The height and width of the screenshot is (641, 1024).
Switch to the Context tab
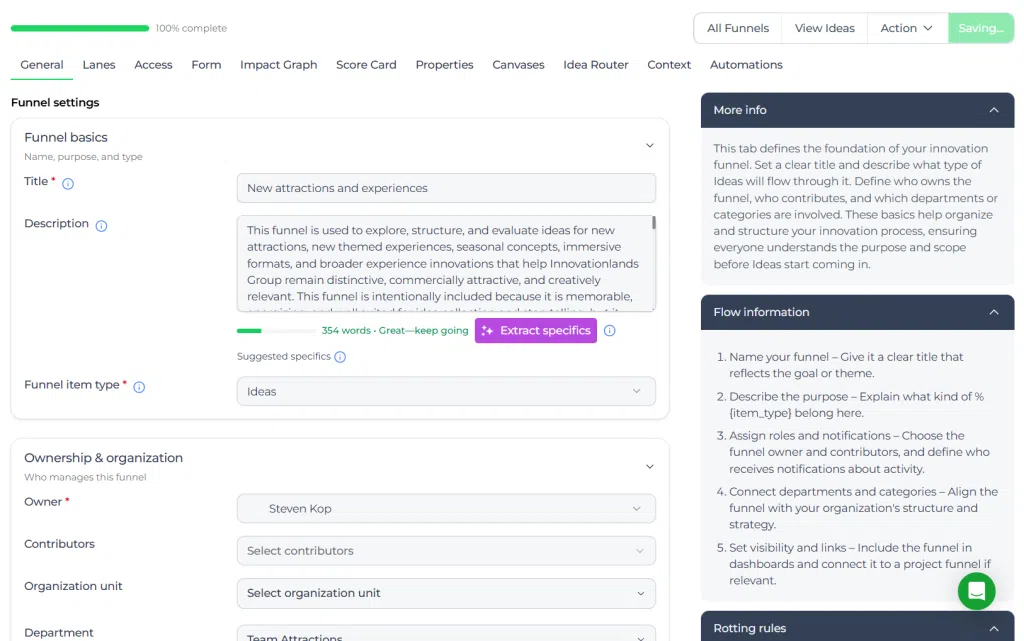669,65
